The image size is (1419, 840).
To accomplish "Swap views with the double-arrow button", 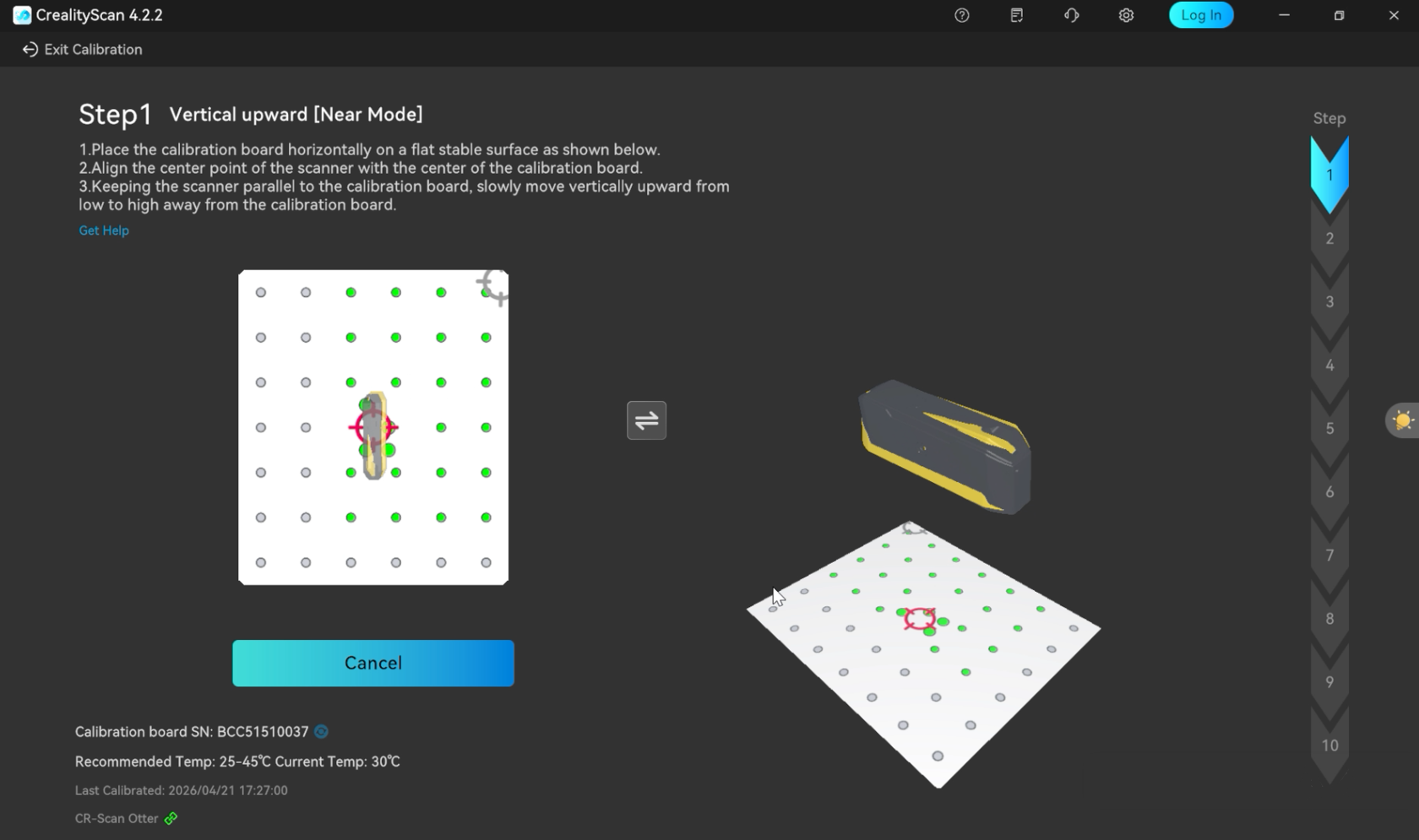I will pos(646,420).
